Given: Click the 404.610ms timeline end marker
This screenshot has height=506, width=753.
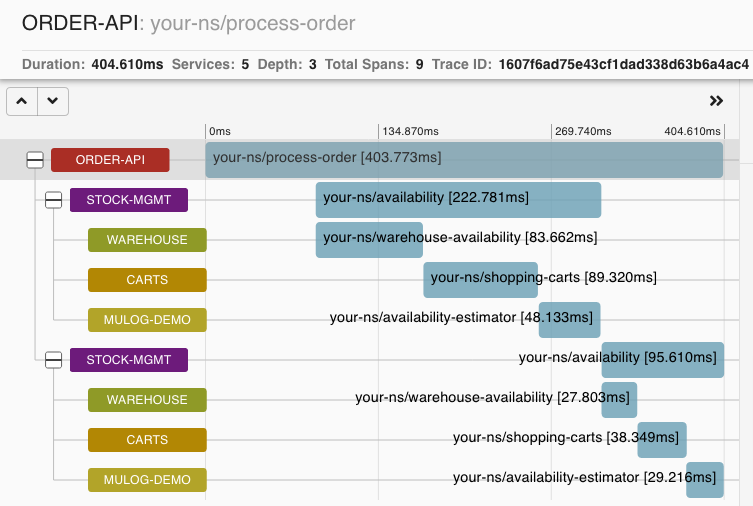Looking at the screenshot, I should point(692,131).
